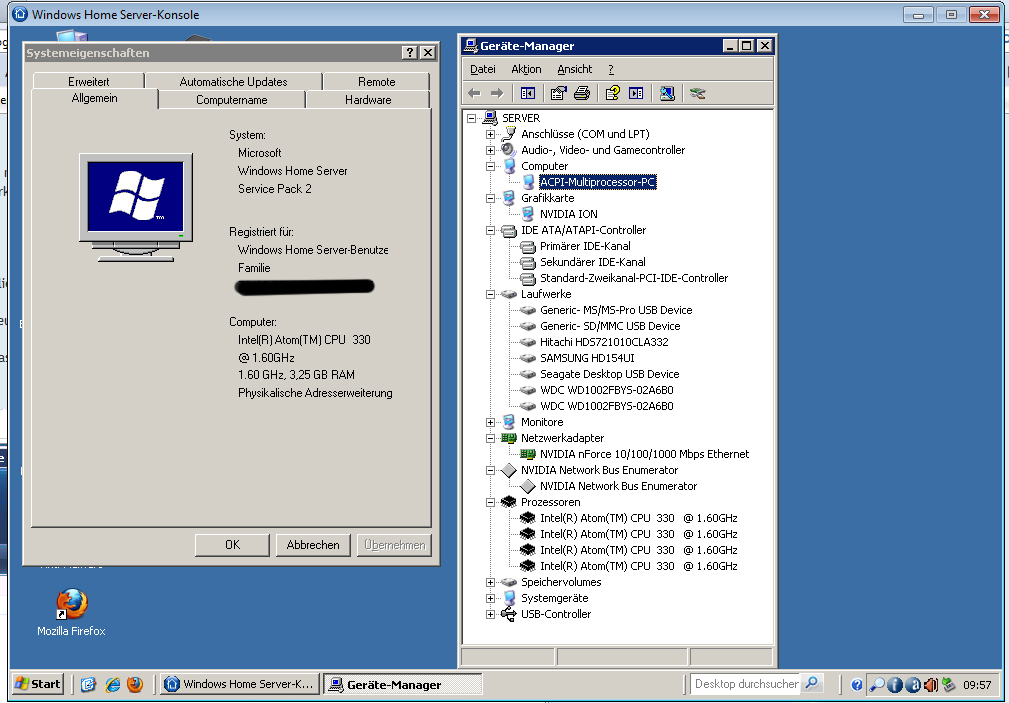This screenshot has width=1009, height=703.
Task: Click the USB-Controller icon
Action: coord(508,615)
